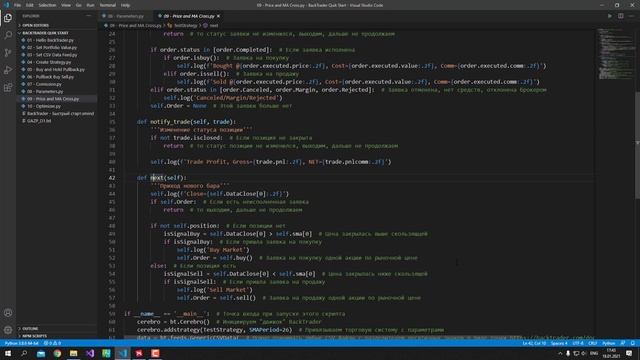Viewport: 640px width, 360px height.
Task: Switch to the VS Code taskbar icon
Action: point(123,353)
